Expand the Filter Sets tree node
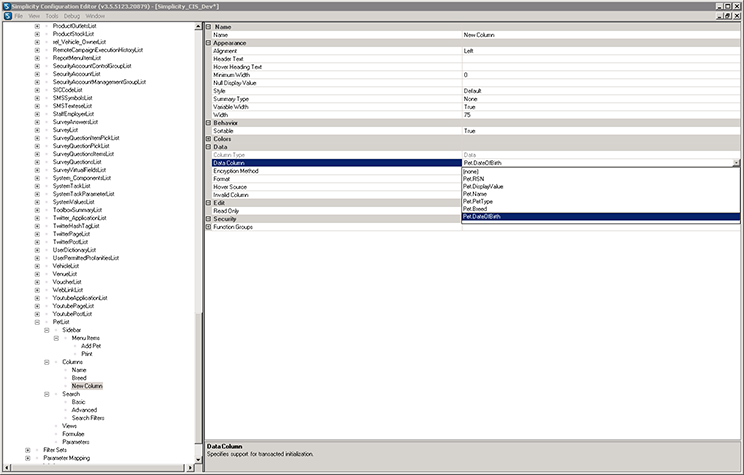 coord(28,450)
